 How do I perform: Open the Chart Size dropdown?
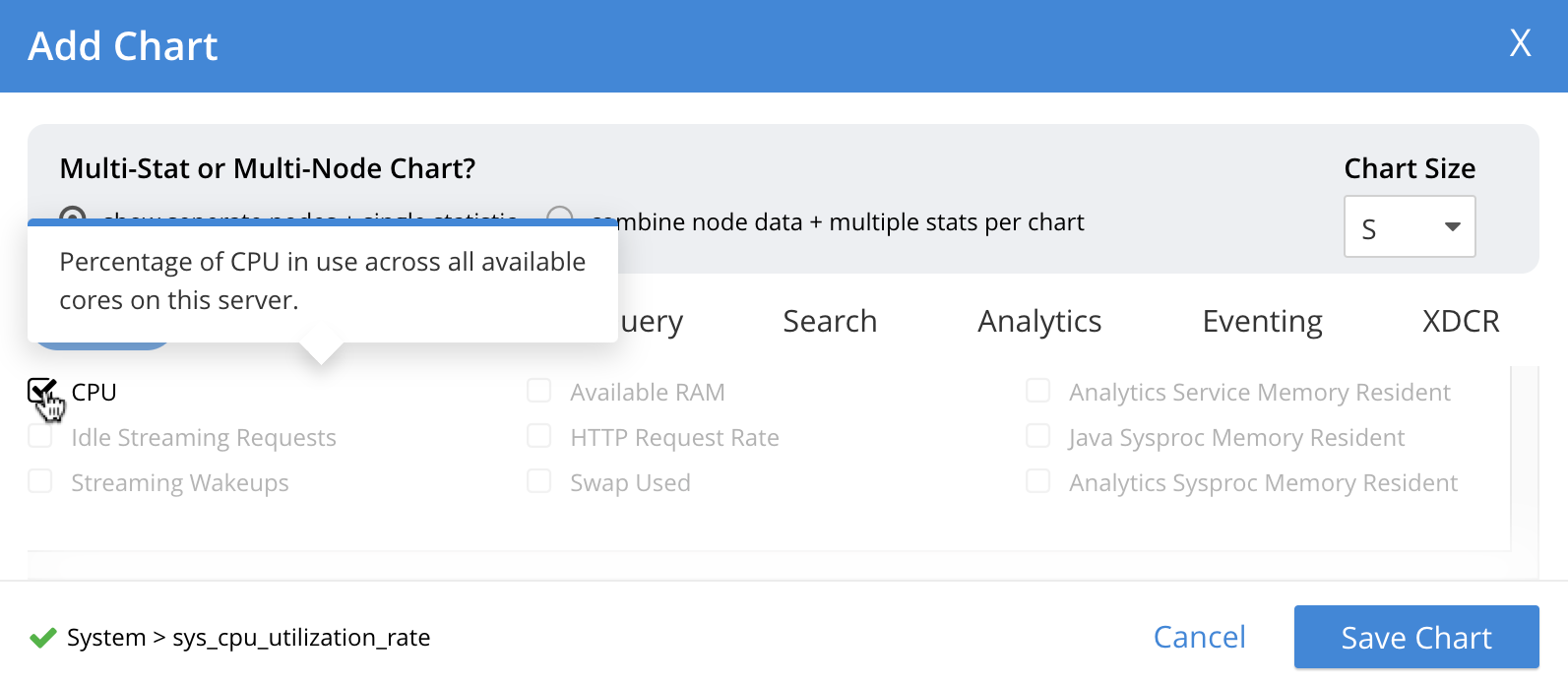click(x=1409, y=227)
